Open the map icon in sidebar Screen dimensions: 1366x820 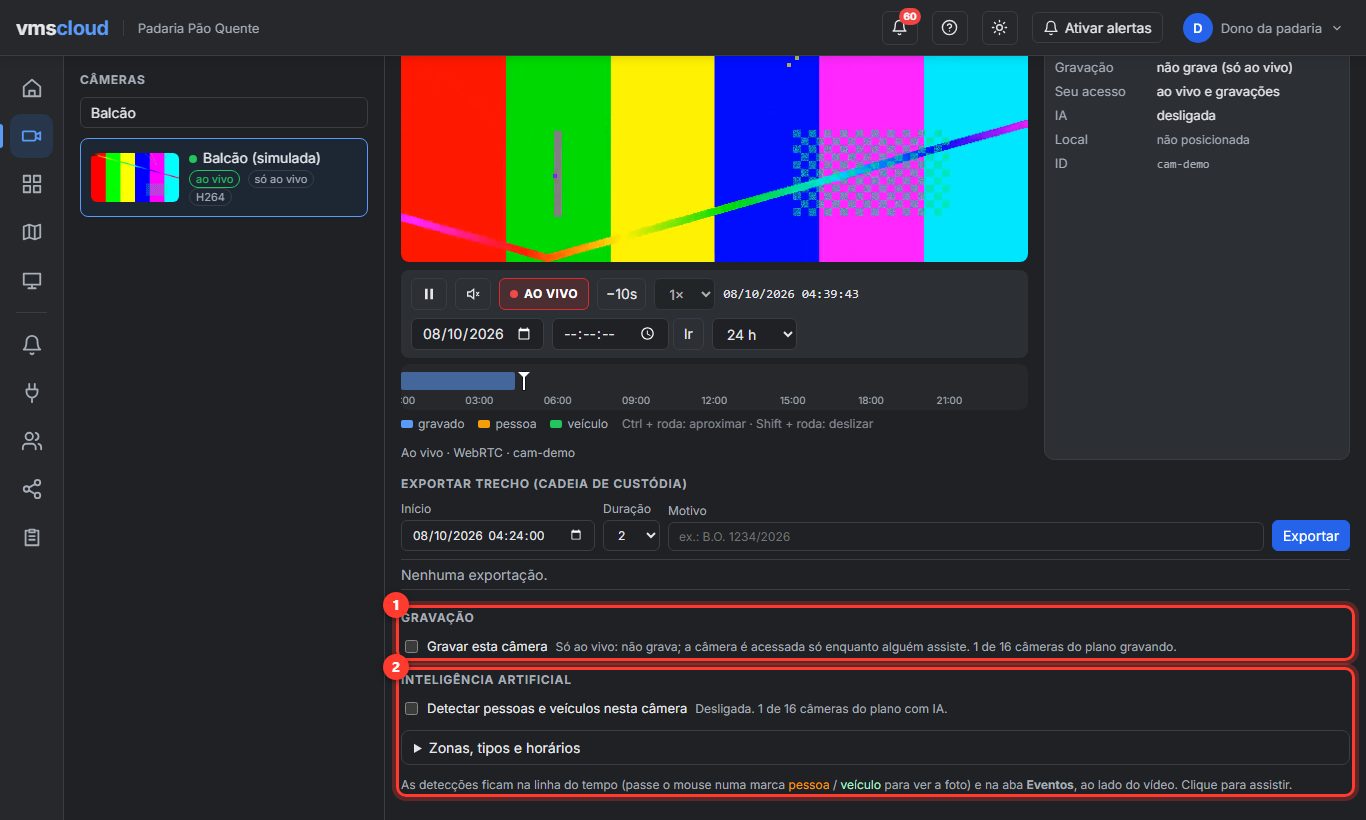pyautogui.click(x=32, y=232)
